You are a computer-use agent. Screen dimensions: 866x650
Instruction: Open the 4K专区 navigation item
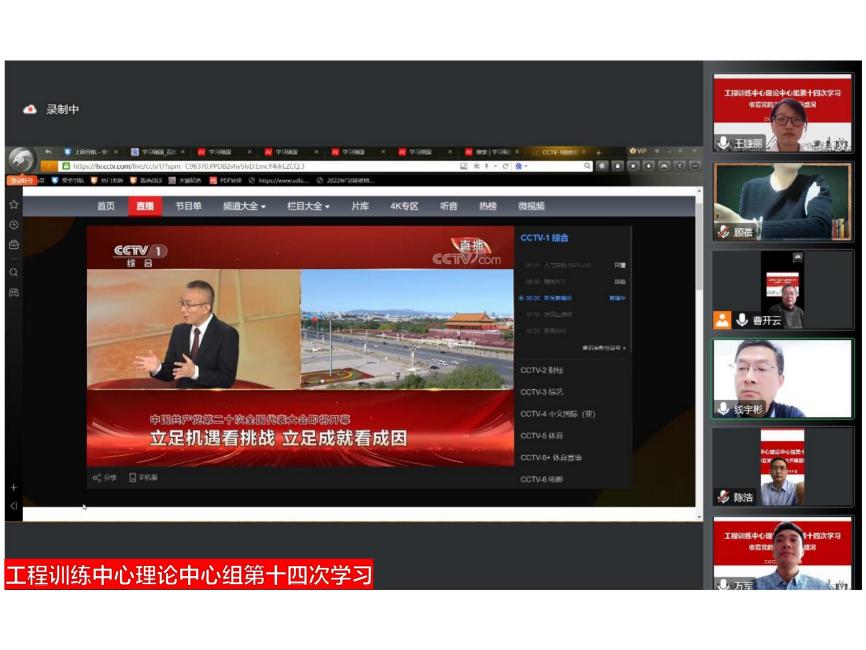(x=403, y=206)
